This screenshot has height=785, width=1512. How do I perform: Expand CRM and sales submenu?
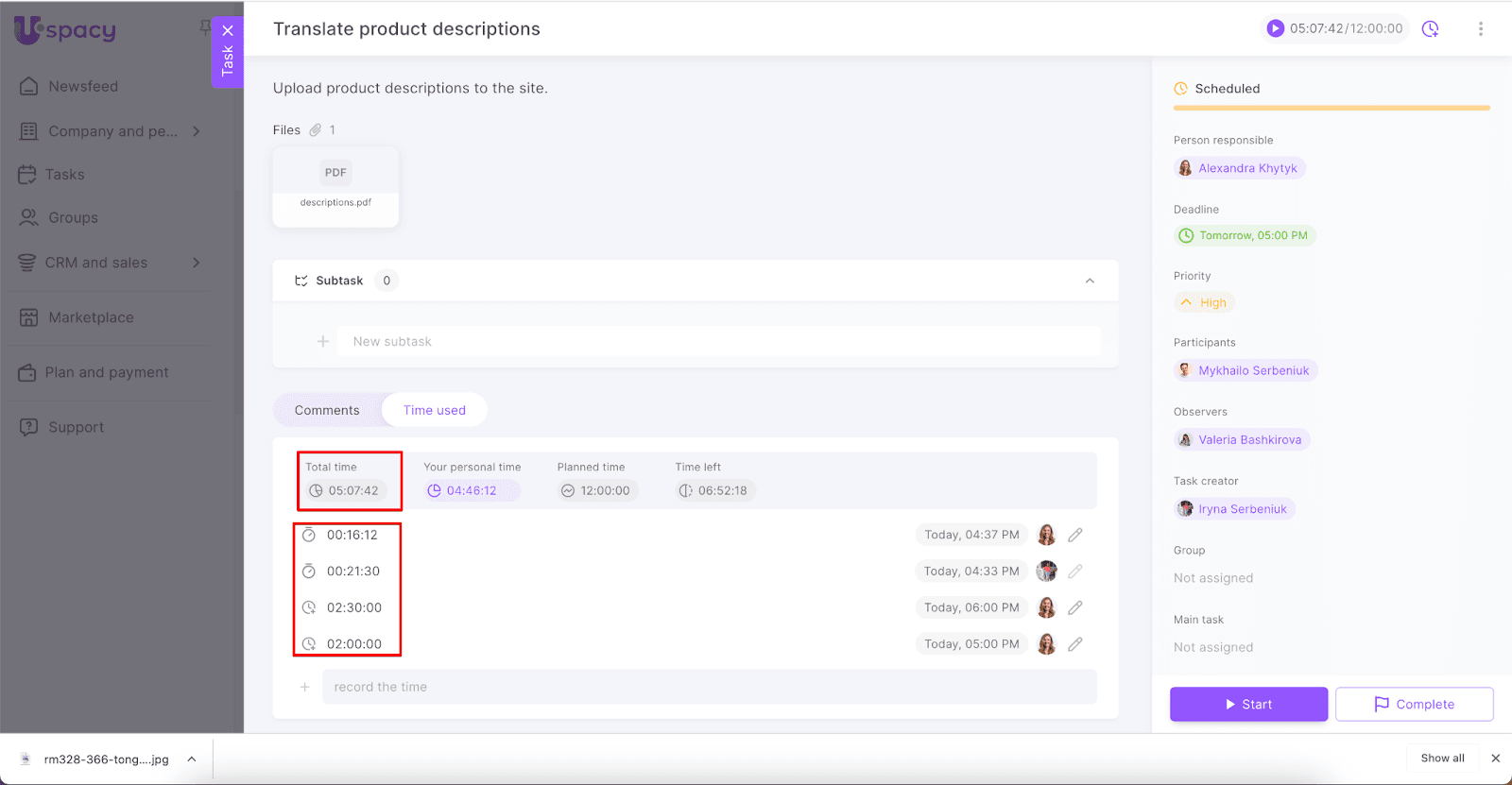click(x=197, y=263)
